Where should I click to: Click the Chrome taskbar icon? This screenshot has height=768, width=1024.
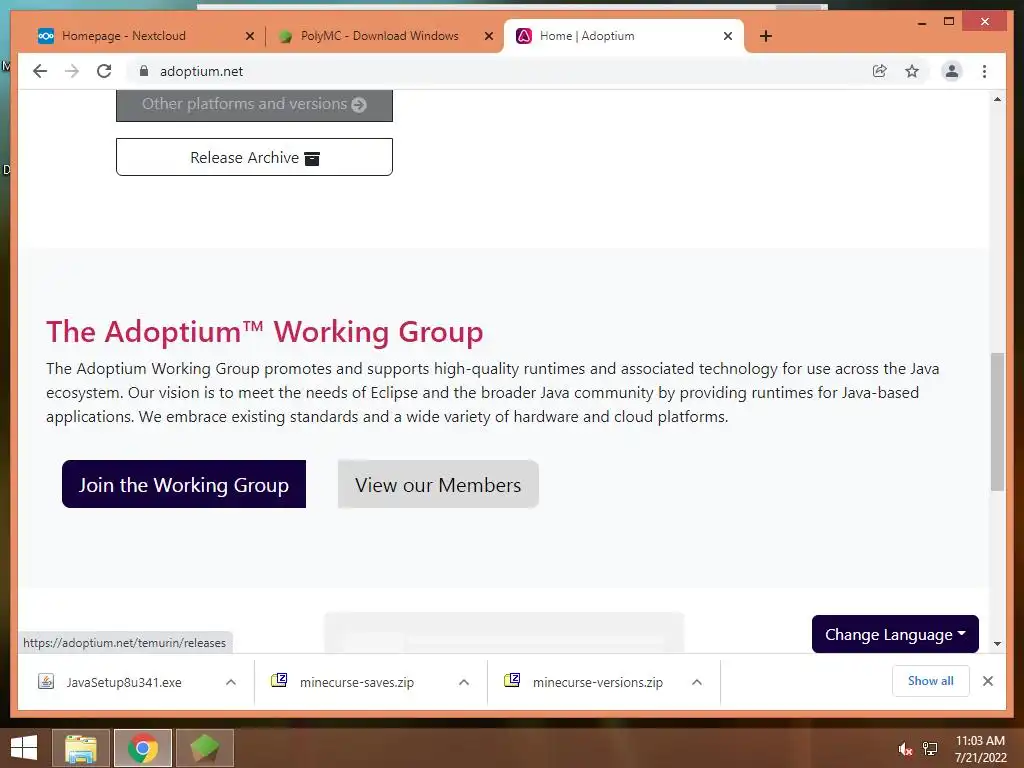[143, 748]
